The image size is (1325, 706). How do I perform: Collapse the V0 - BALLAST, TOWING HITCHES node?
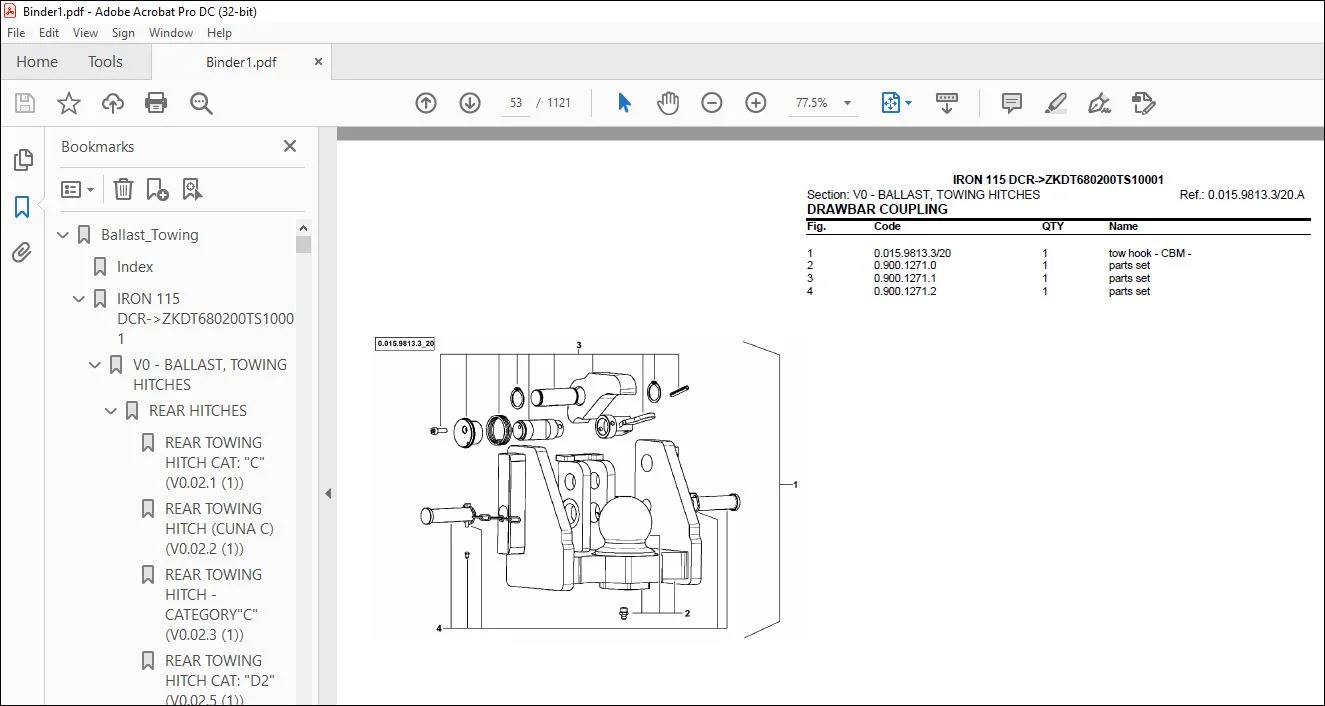pyautogui.click(x=96, y=365)
